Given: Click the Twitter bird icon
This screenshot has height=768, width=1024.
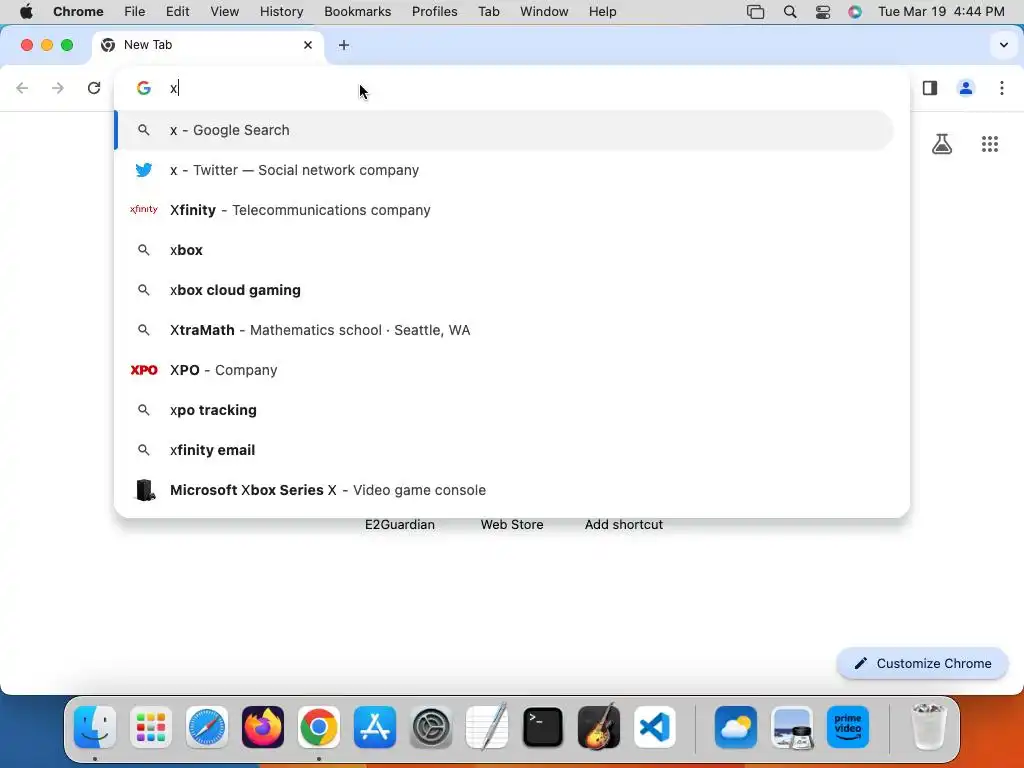Looking at the screenshot, I should click(x=144, y=170).
